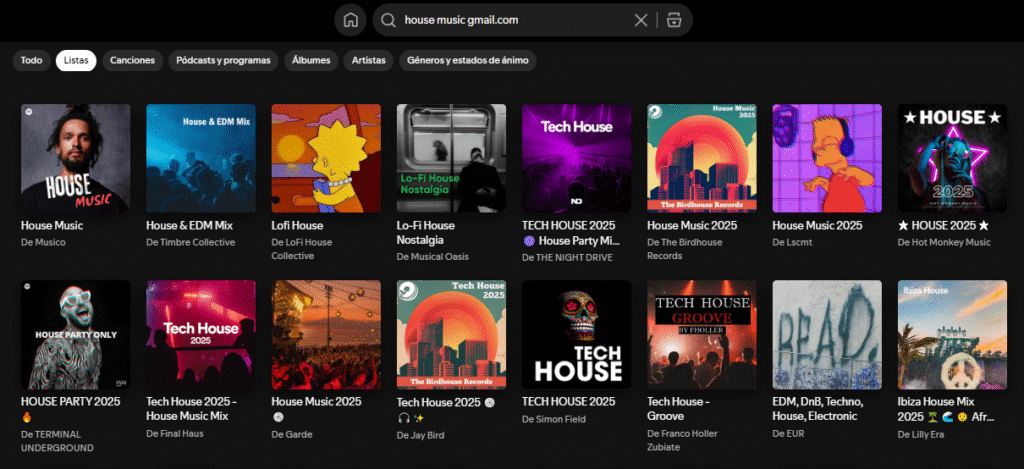
Task: Go to the Home icon button
Action: (351, 20)
